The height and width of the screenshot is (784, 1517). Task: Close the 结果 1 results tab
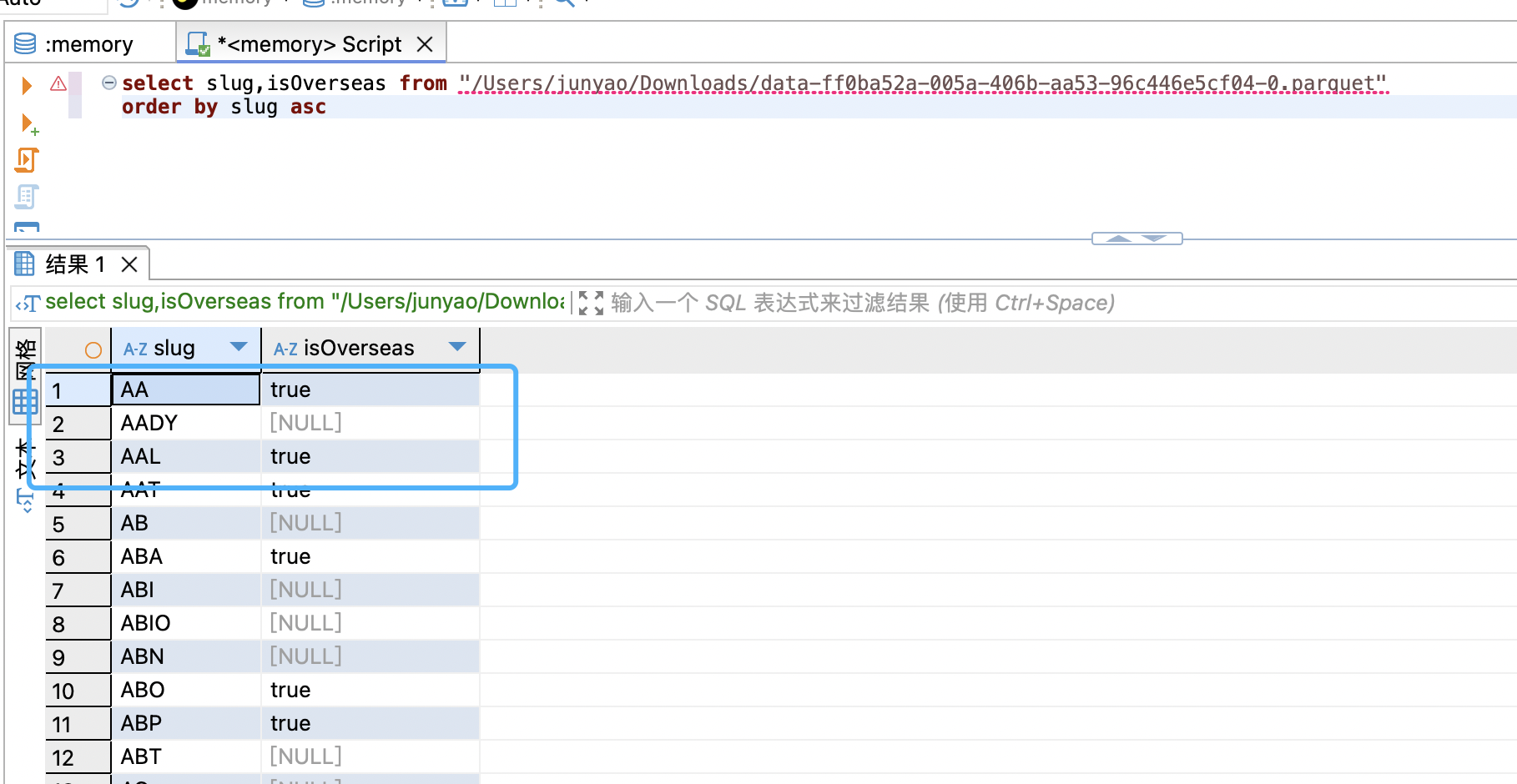click(x=129, y=264)
